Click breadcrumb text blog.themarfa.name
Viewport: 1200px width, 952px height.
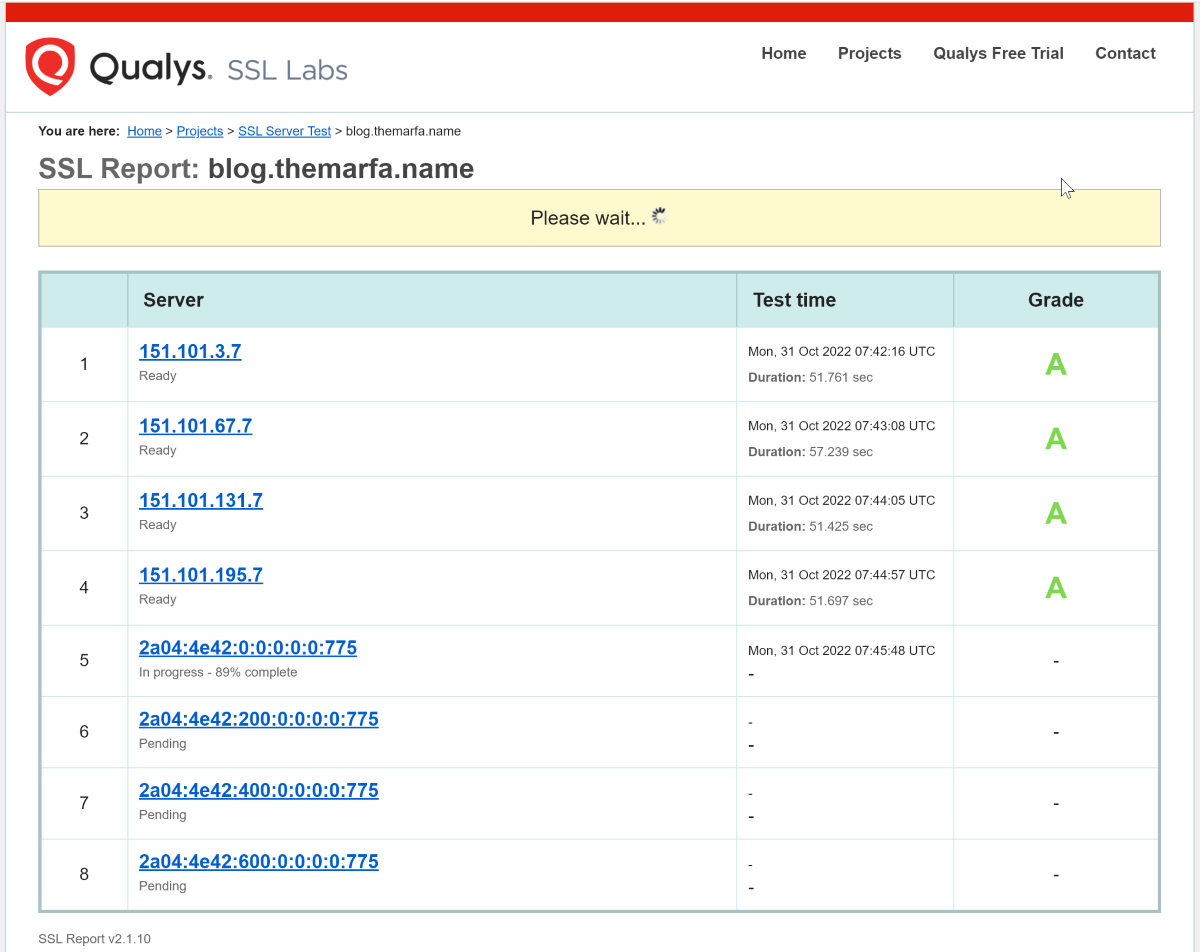coord(403,131)
